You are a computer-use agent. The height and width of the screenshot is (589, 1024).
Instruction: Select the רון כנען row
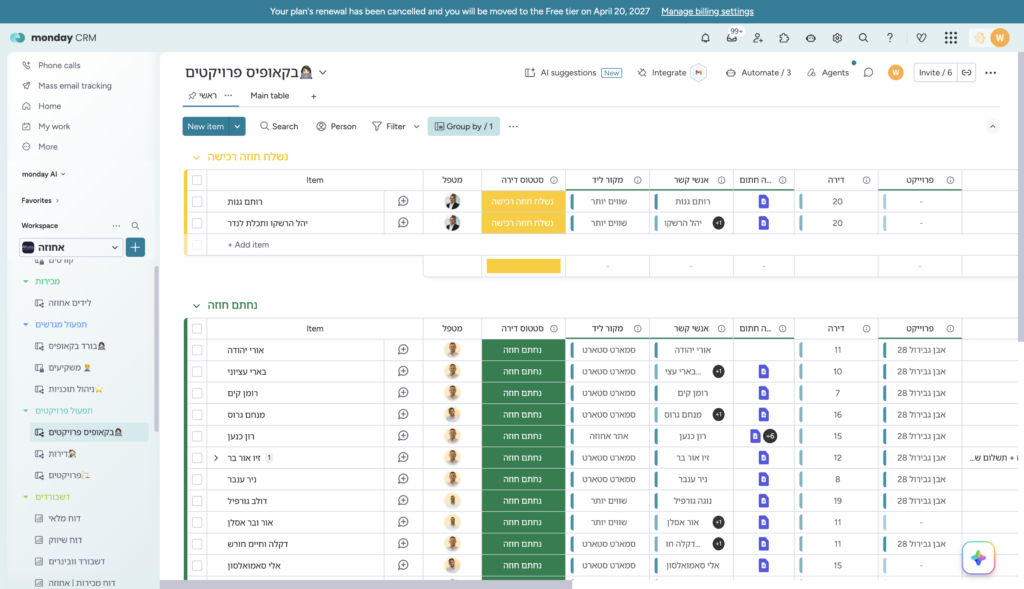click(x=197, y=436)
